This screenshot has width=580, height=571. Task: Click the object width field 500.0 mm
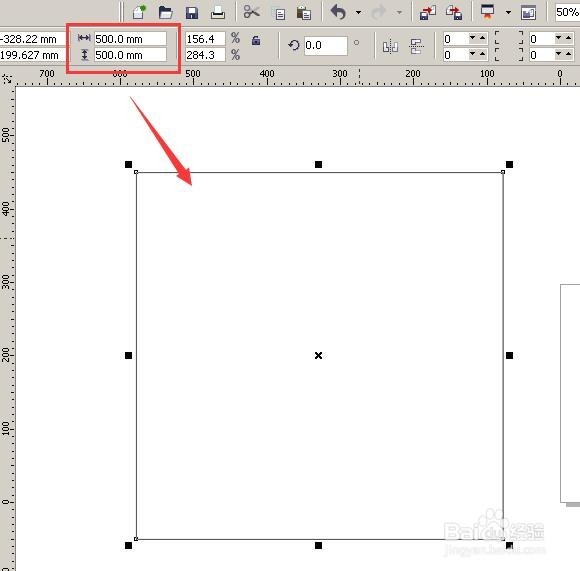pos(131,39)
